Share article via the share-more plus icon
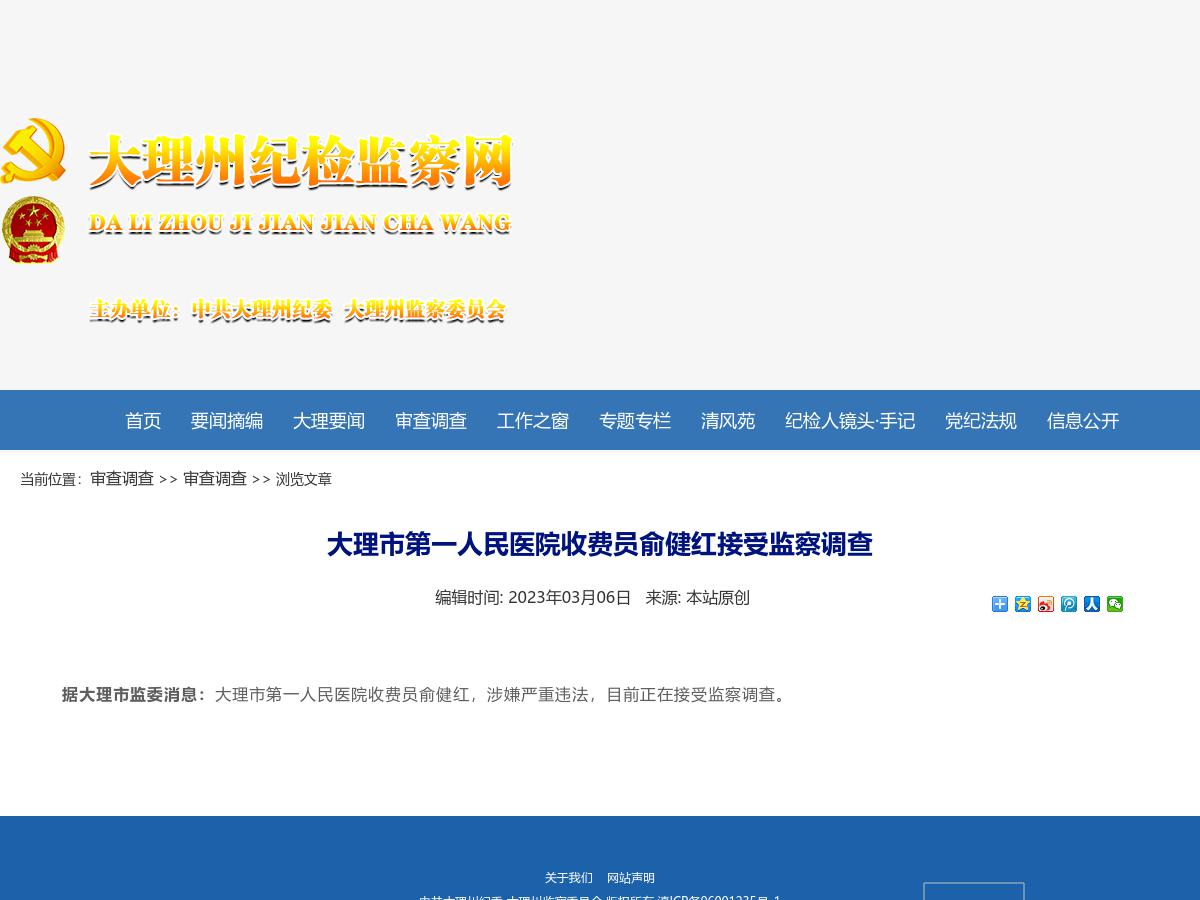Screen dimensions: 1200x900 point(999,604)
